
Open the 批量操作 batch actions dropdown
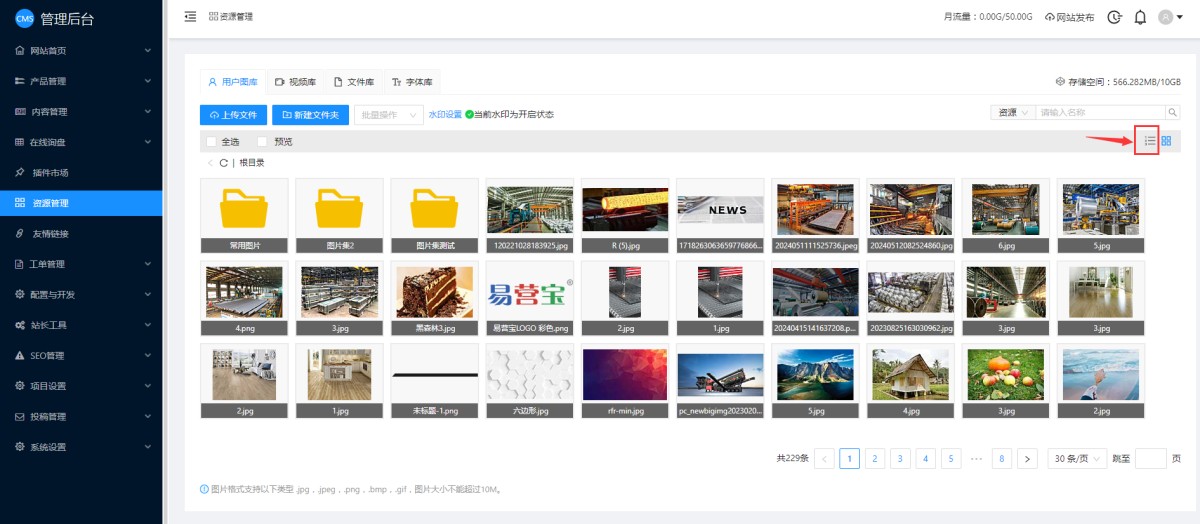tap(389, 115)
